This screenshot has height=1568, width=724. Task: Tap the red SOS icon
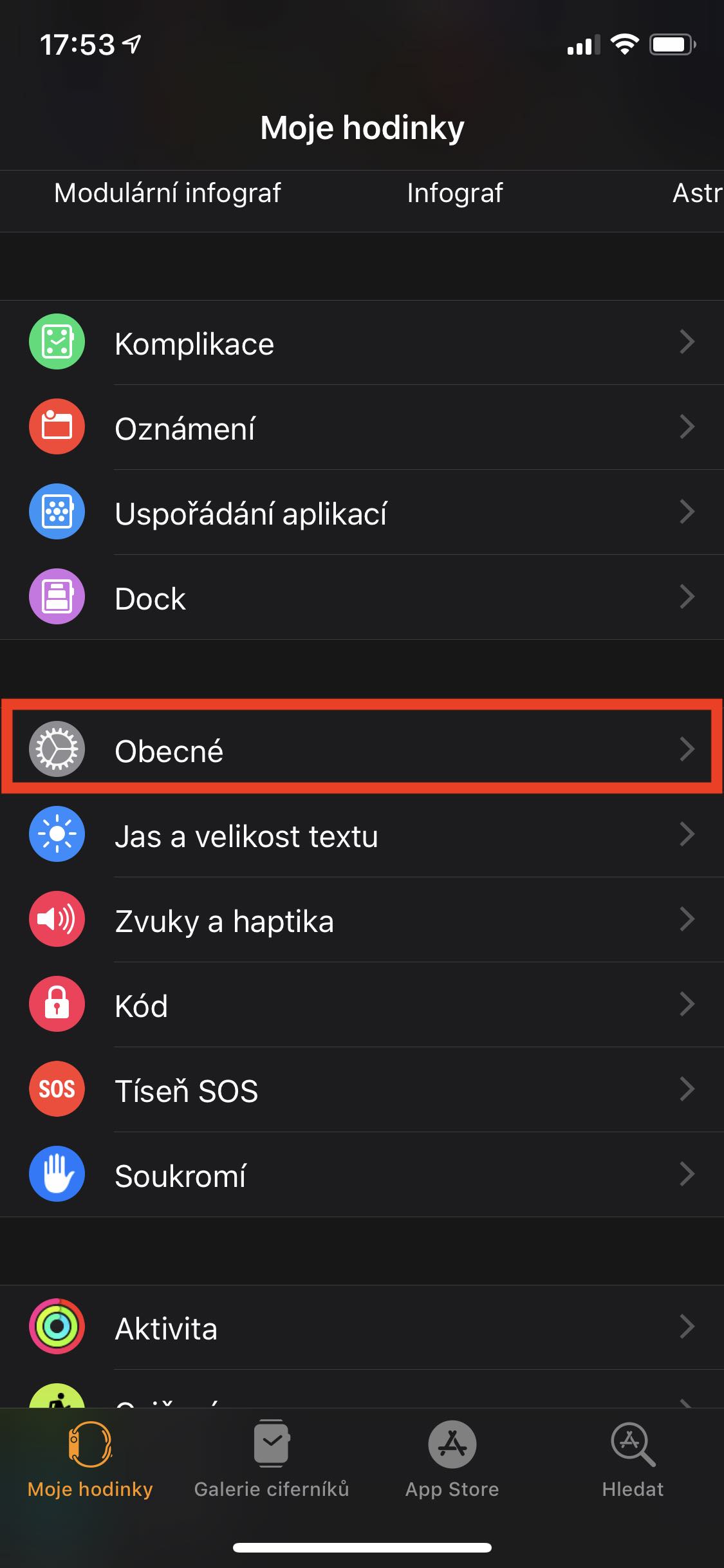tap(57, 1088)
